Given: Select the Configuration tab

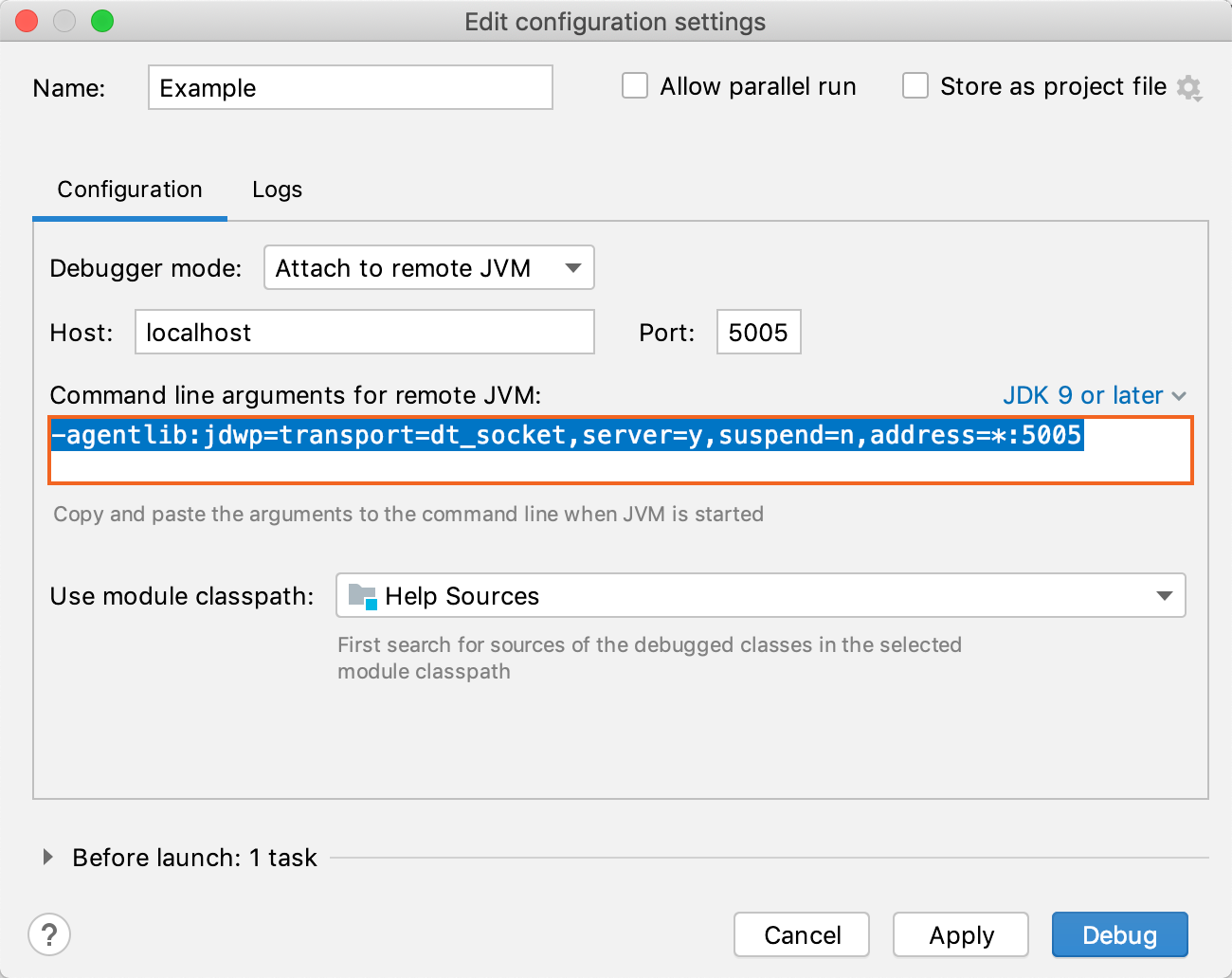Looking at the screenshot, I should pos(130,190).
